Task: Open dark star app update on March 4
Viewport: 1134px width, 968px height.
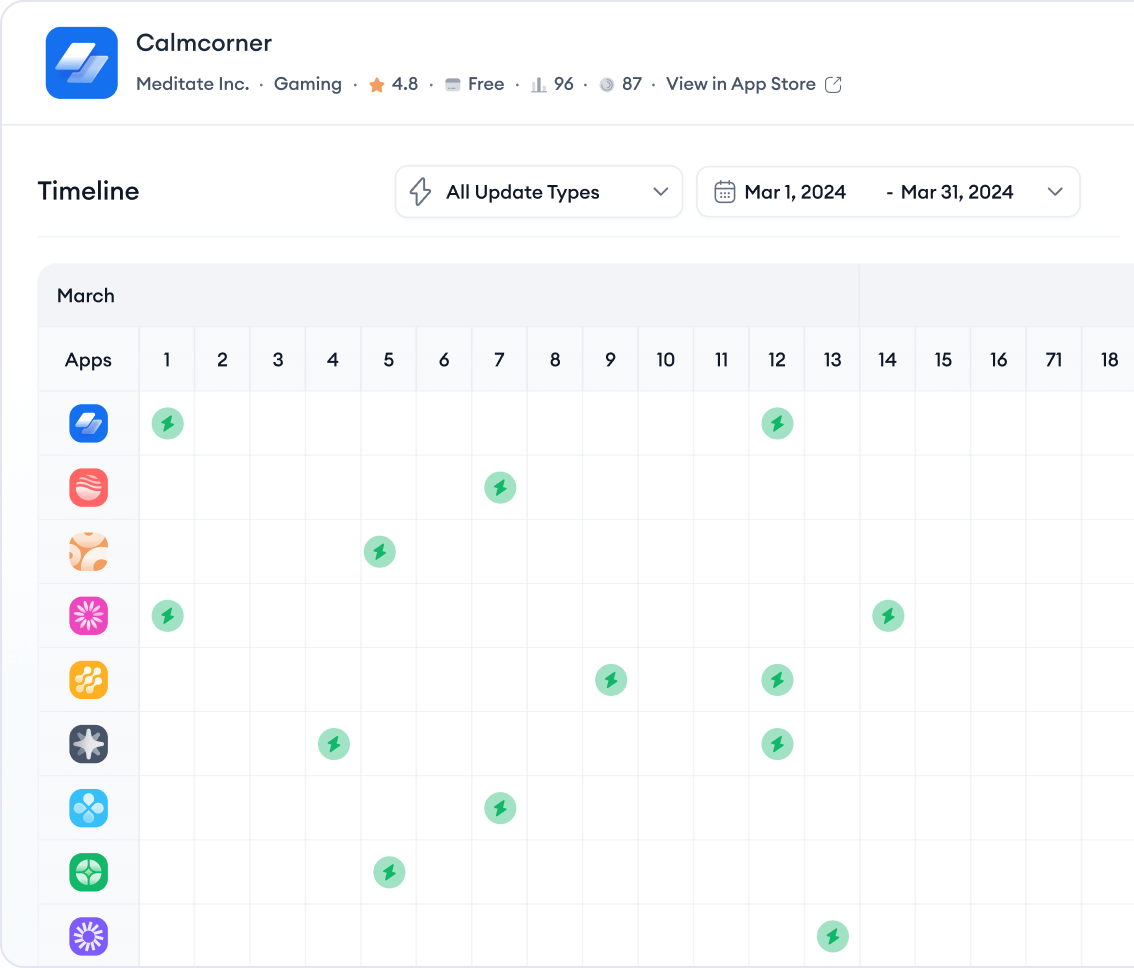Action: tap(334, 744)
